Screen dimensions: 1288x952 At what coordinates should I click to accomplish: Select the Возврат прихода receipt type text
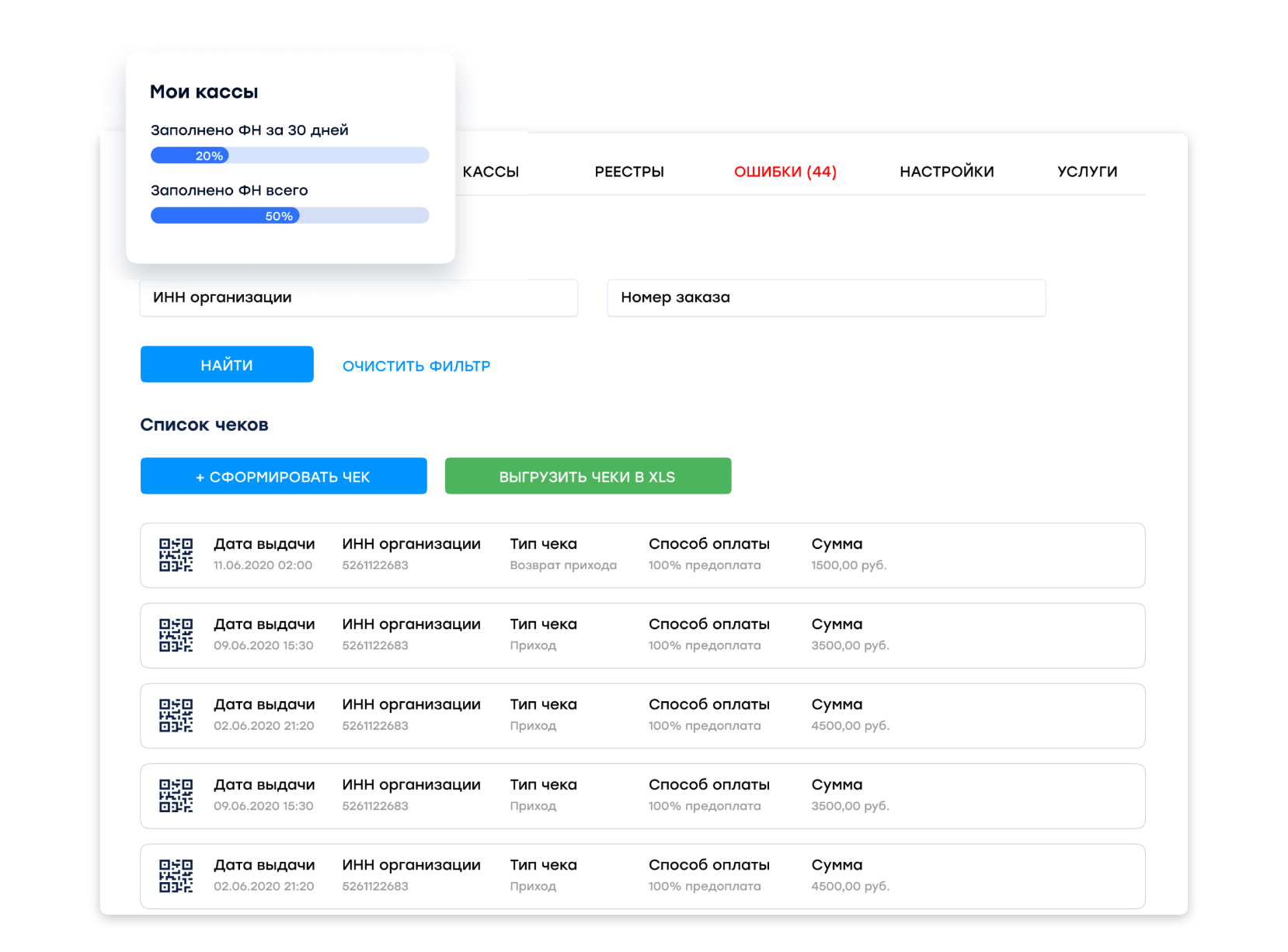click(562, 565)
